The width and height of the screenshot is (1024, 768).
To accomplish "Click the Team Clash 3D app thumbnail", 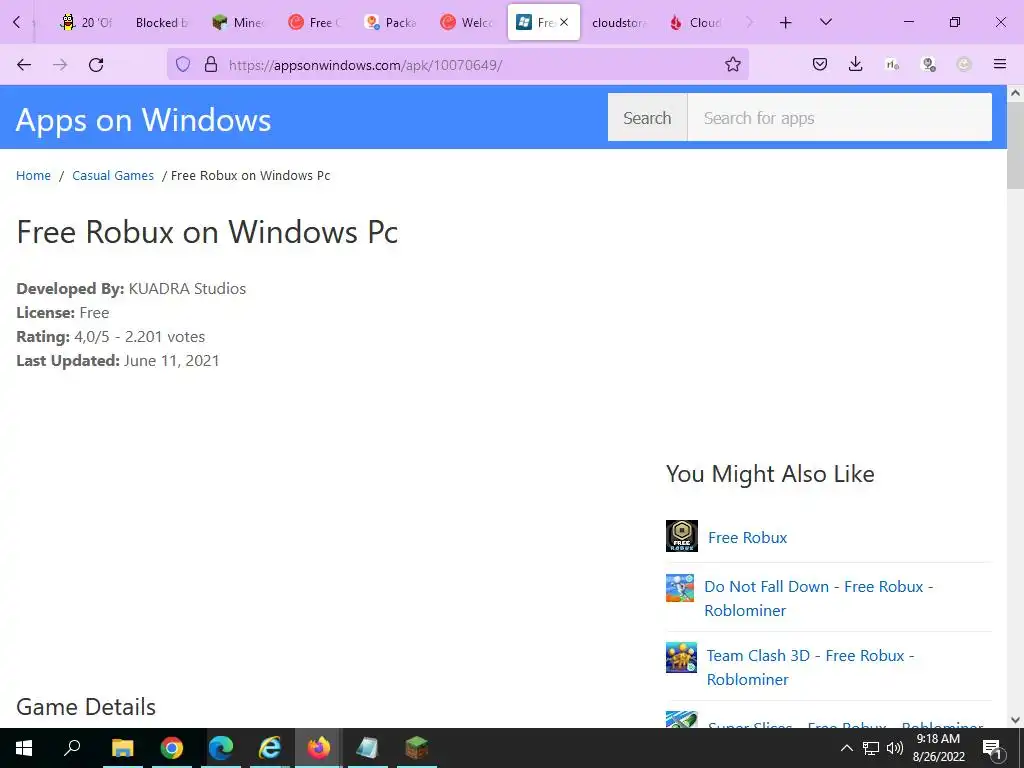I will (x=681, y=657).
